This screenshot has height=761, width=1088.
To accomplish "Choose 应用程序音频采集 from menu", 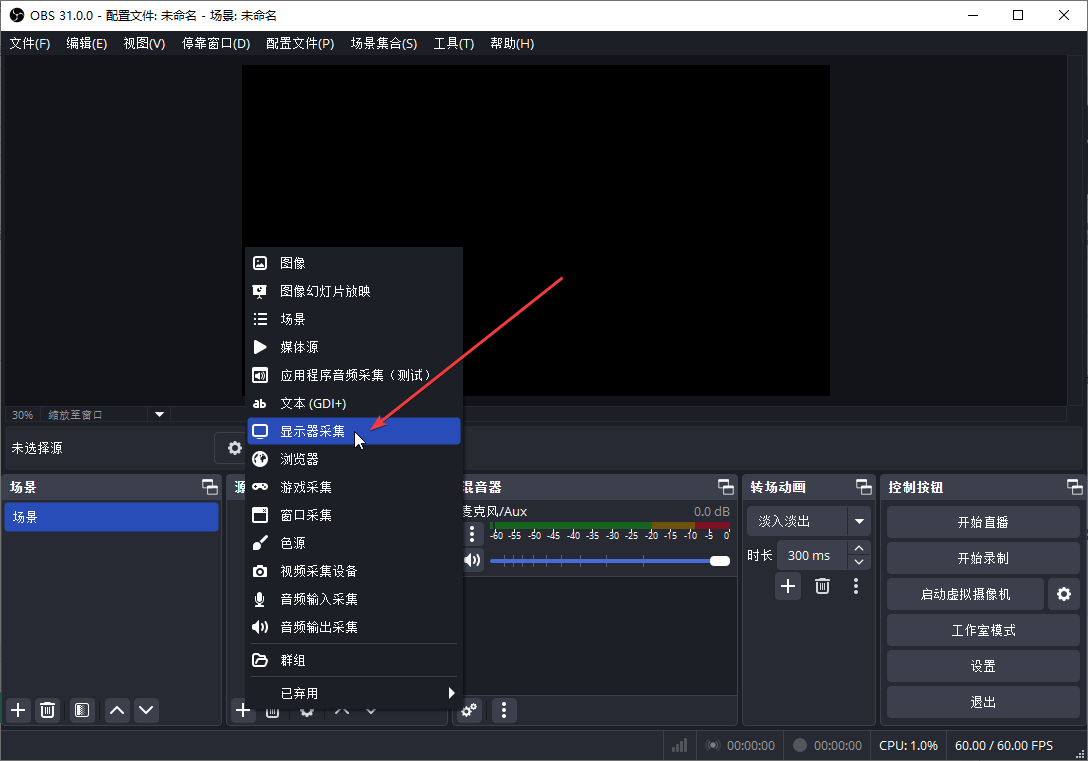I will pyautogui.click(x=354, y=375).
